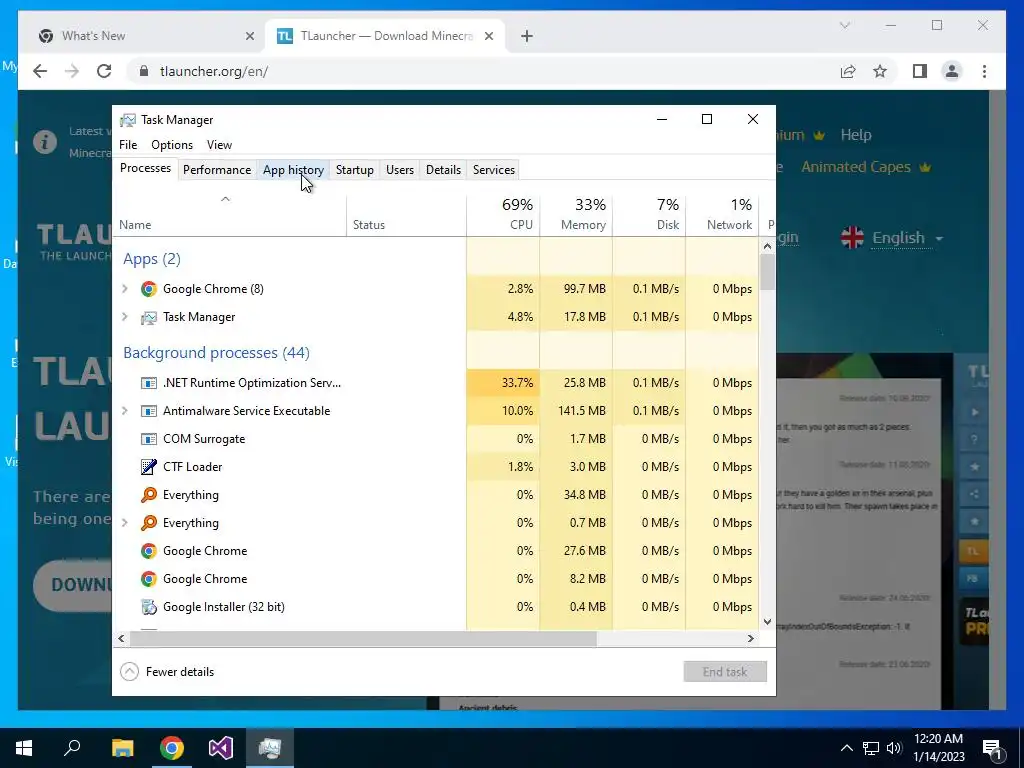The height and width of the screenshot is (768, 1024).
Task: Sort processes by CPU column
Action: 503,215
